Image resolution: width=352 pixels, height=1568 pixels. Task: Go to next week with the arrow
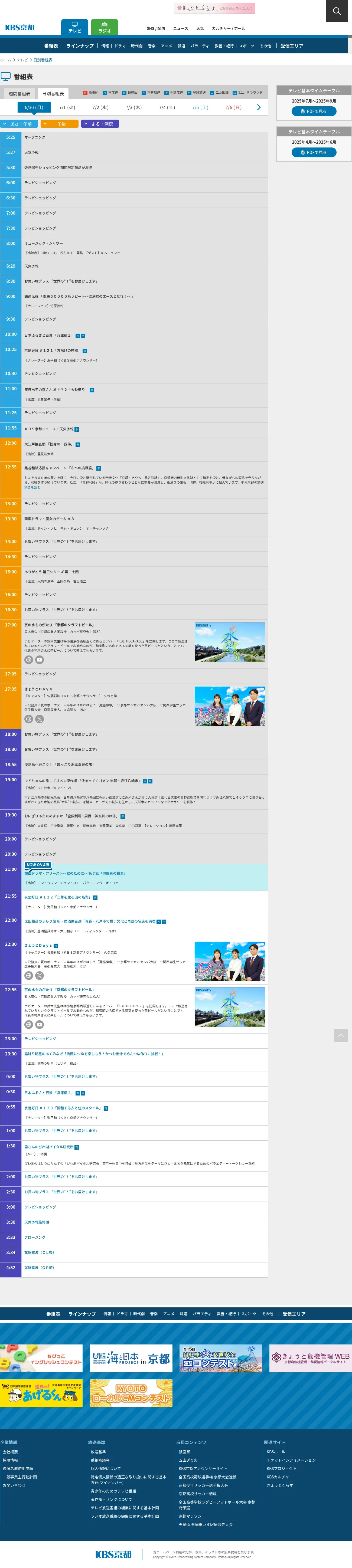(x=259, y=107)
